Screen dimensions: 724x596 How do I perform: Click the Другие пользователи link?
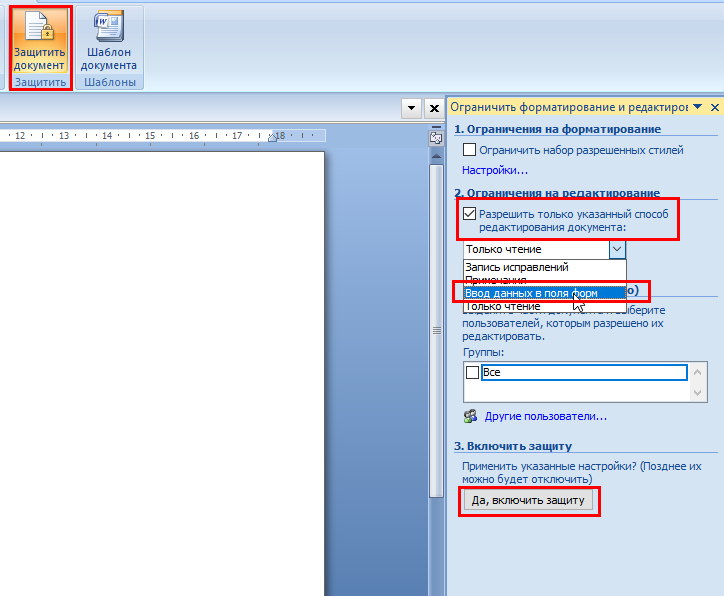pyautogui.click(x=545, y=416)
